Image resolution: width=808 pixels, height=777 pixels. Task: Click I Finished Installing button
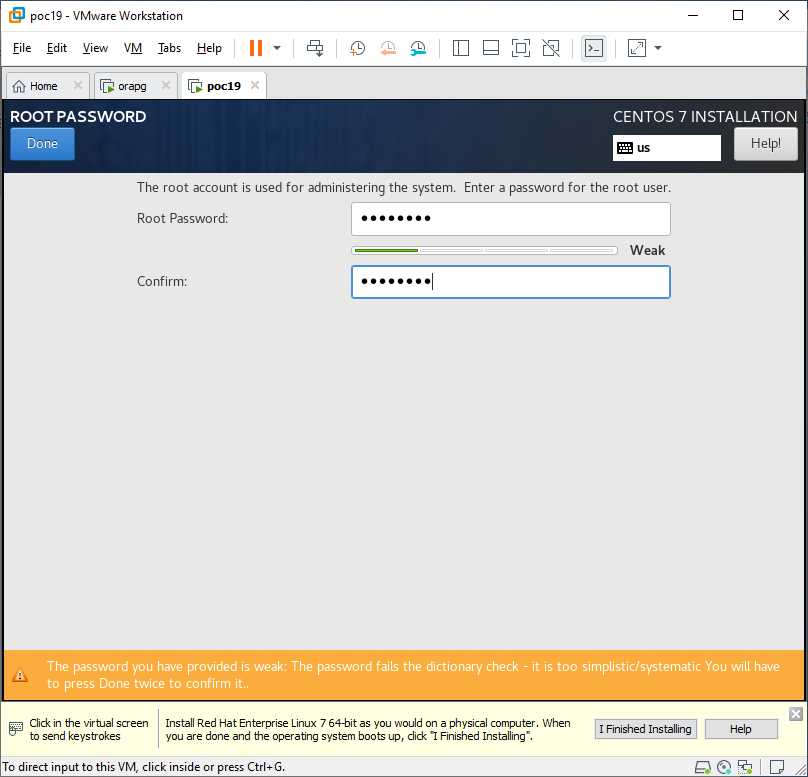pos(645,729)
